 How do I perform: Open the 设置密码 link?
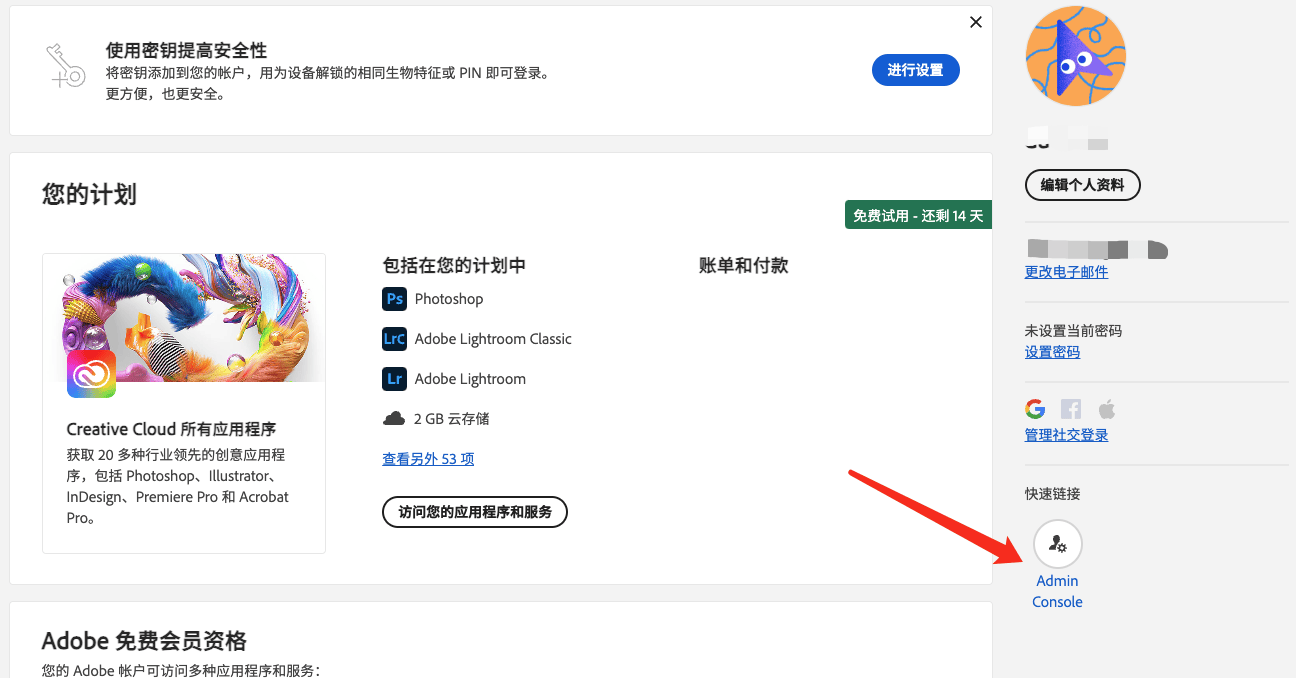[x=1052, y=352]
